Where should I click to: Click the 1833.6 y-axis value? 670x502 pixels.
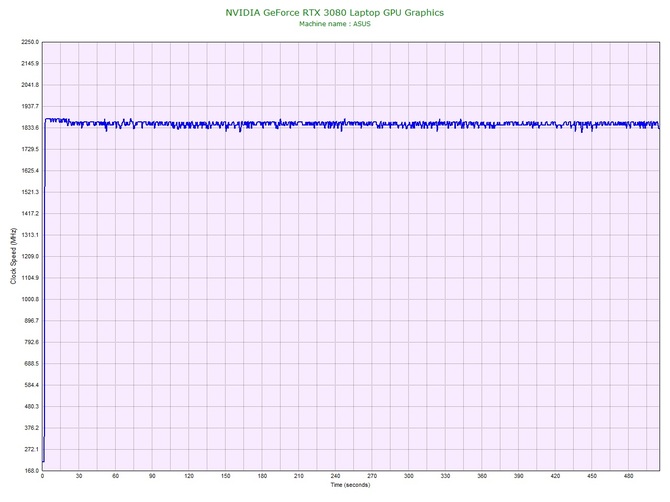pyautogui.click(x=30, y=128)
